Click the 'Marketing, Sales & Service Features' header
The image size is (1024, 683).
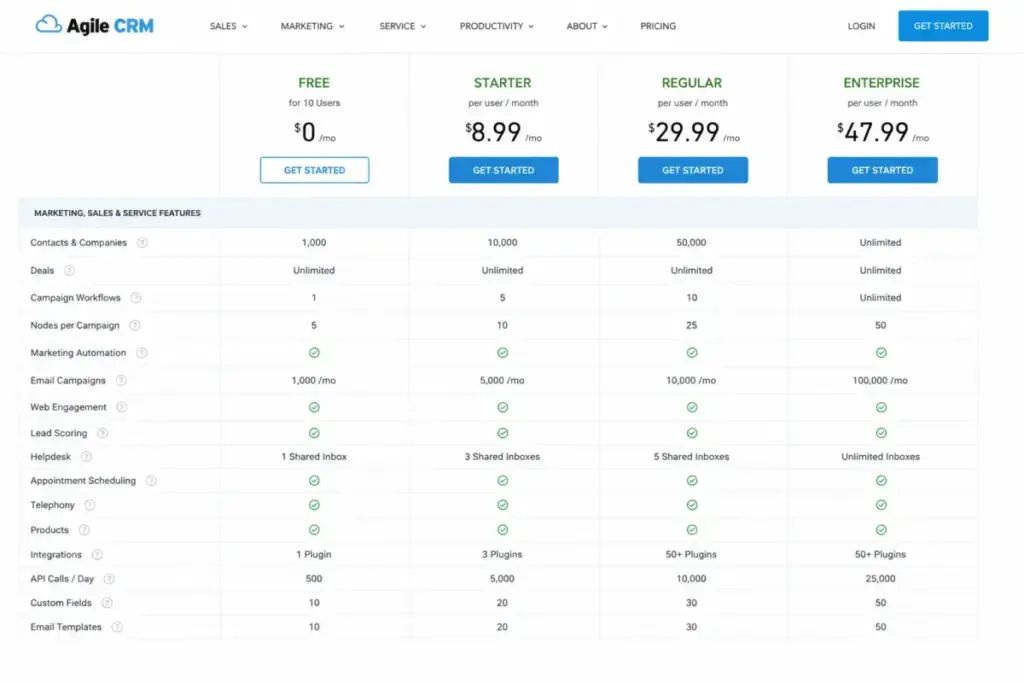pos(117,213)
